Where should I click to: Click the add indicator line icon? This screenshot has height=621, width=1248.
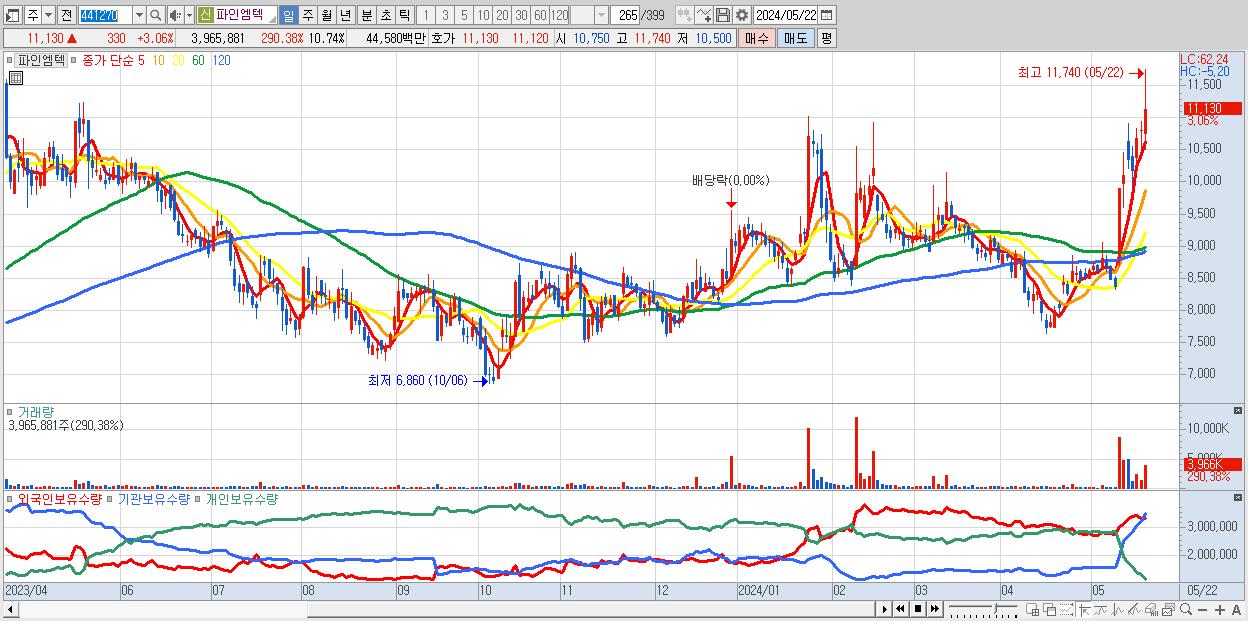704,15
